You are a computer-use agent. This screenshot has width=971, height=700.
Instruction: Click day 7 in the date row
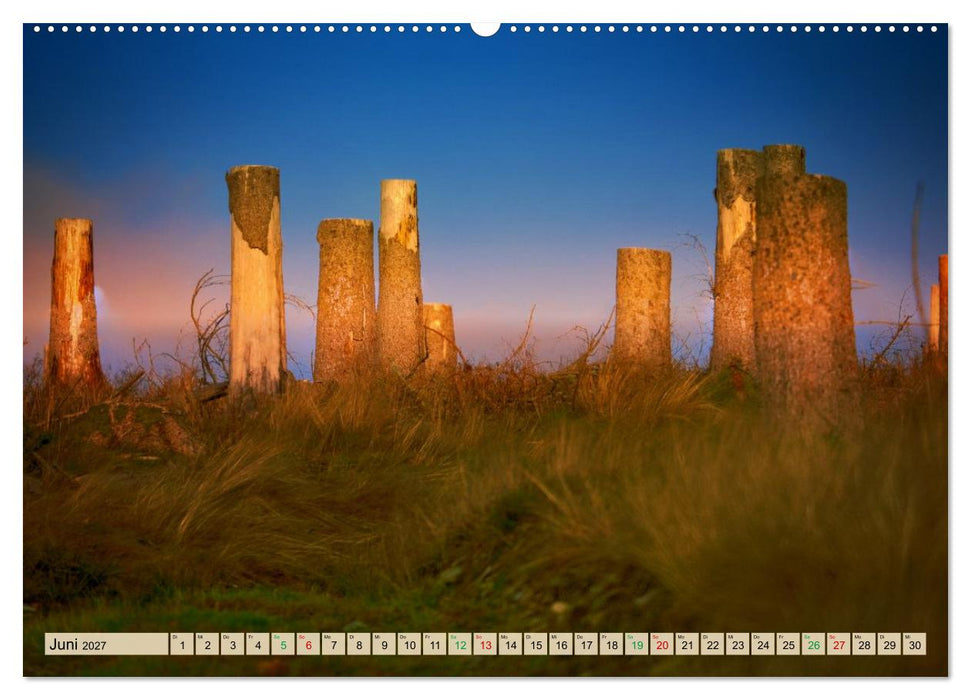(334, 644)
